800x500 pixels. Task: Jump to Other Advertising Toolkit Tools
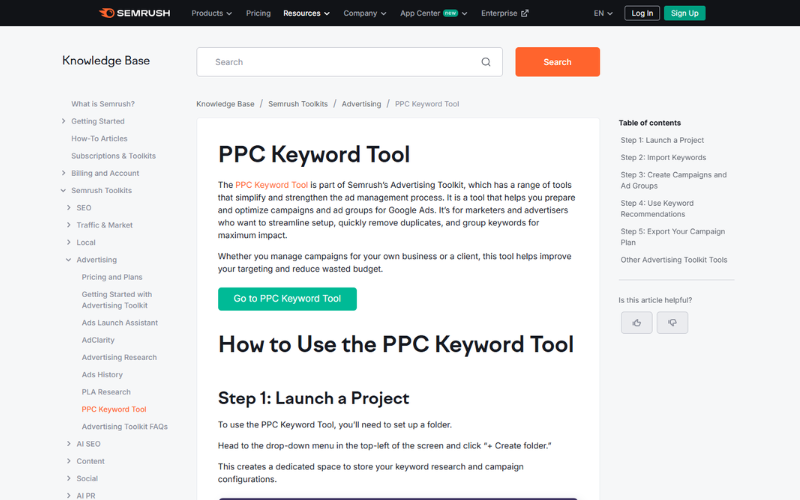(673, 260)
